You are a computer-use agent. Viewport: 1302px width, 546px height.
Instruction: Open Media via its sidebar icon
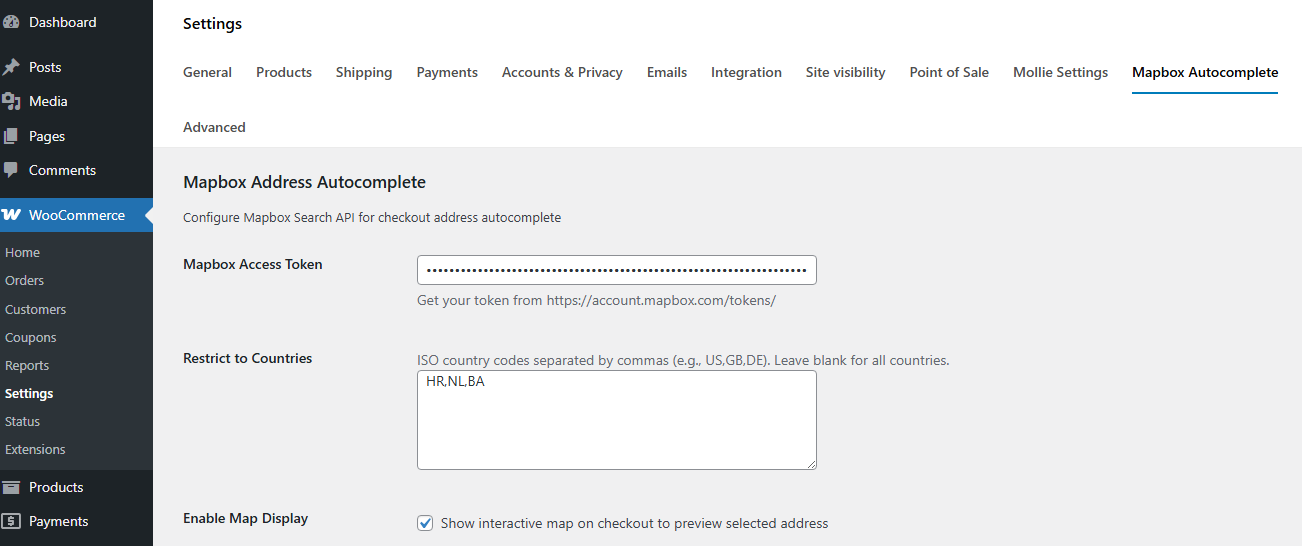click(11, 101)
